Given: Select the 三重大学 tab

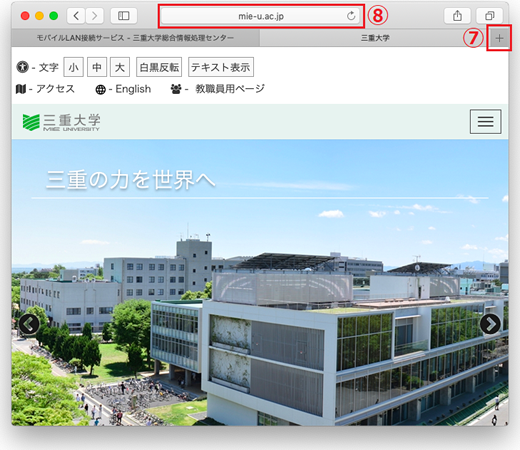Looking at the screenshot, I should coord(375,38).
